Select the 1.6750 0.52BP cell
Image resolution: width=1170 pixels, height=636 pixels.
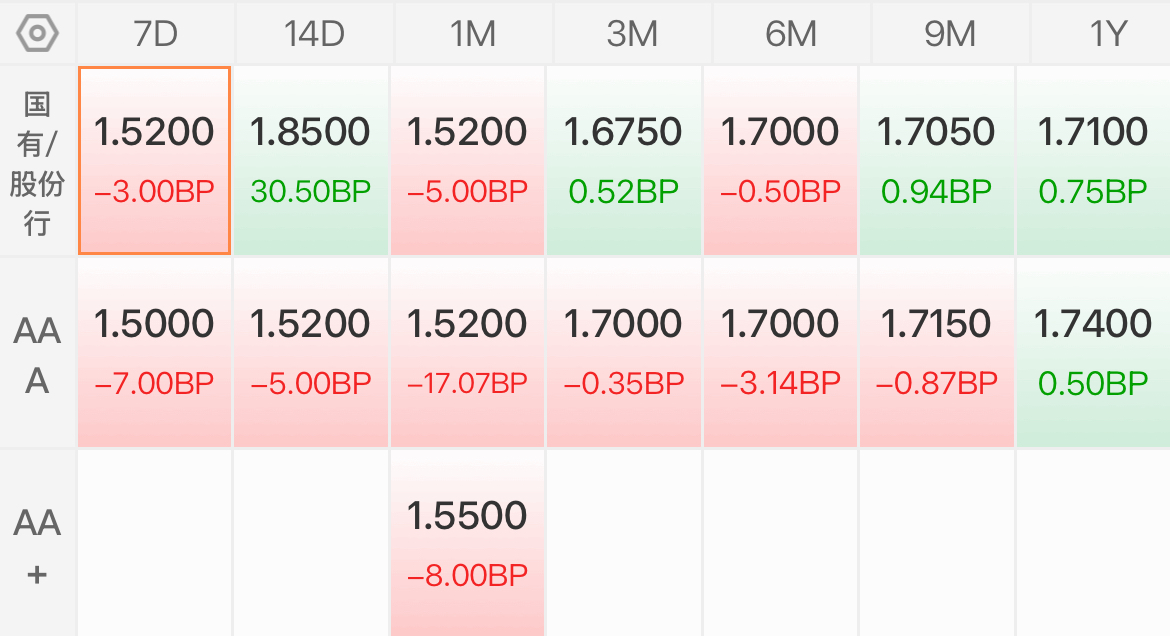coord(623,160)
